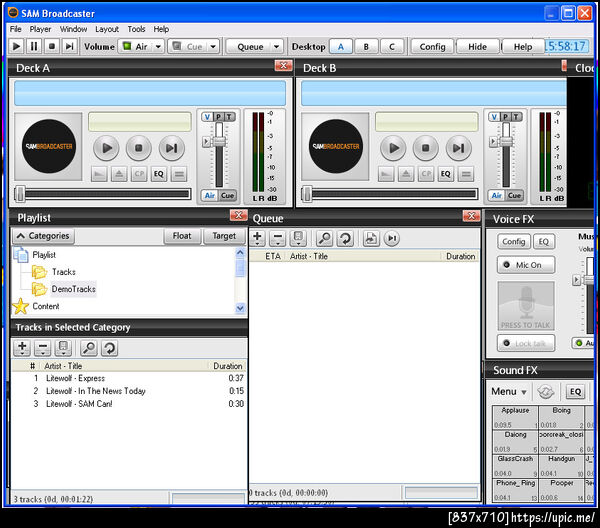
Task: Open the Sound FX Menu dropdown
Action: [x=509, y=391]
